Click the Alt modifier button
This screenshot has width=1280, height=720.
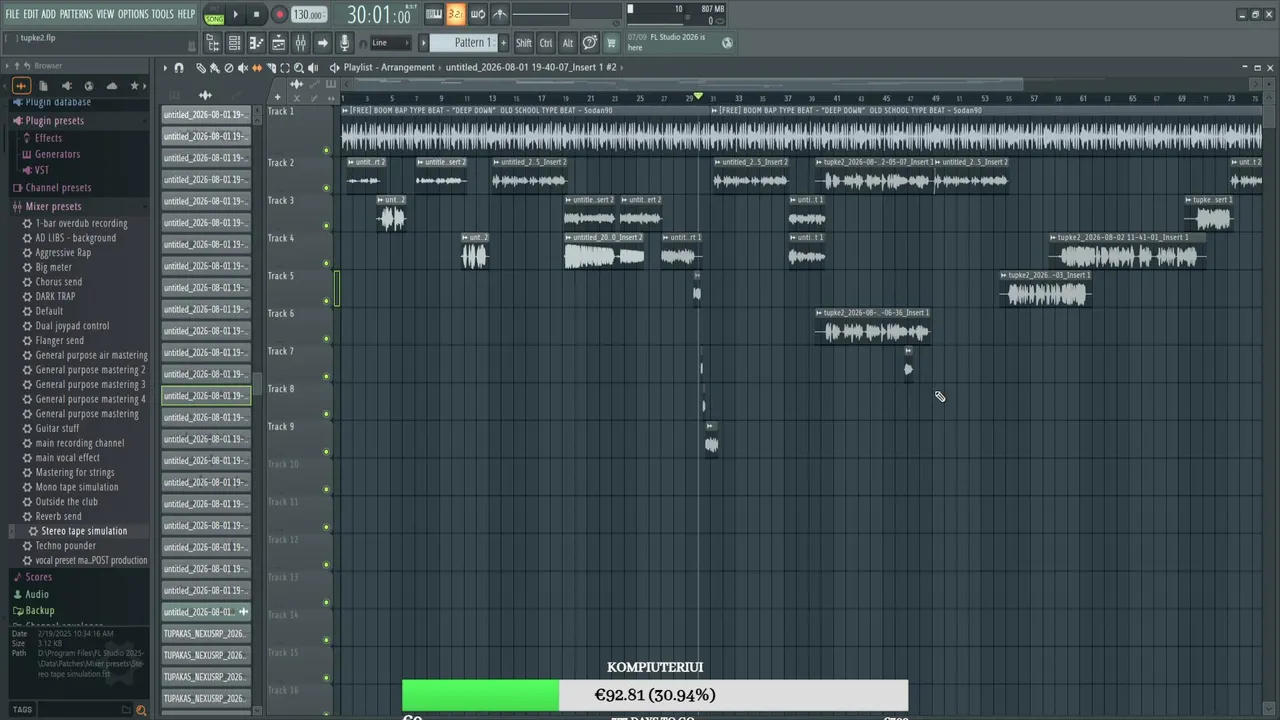click(x=568, y=43)
